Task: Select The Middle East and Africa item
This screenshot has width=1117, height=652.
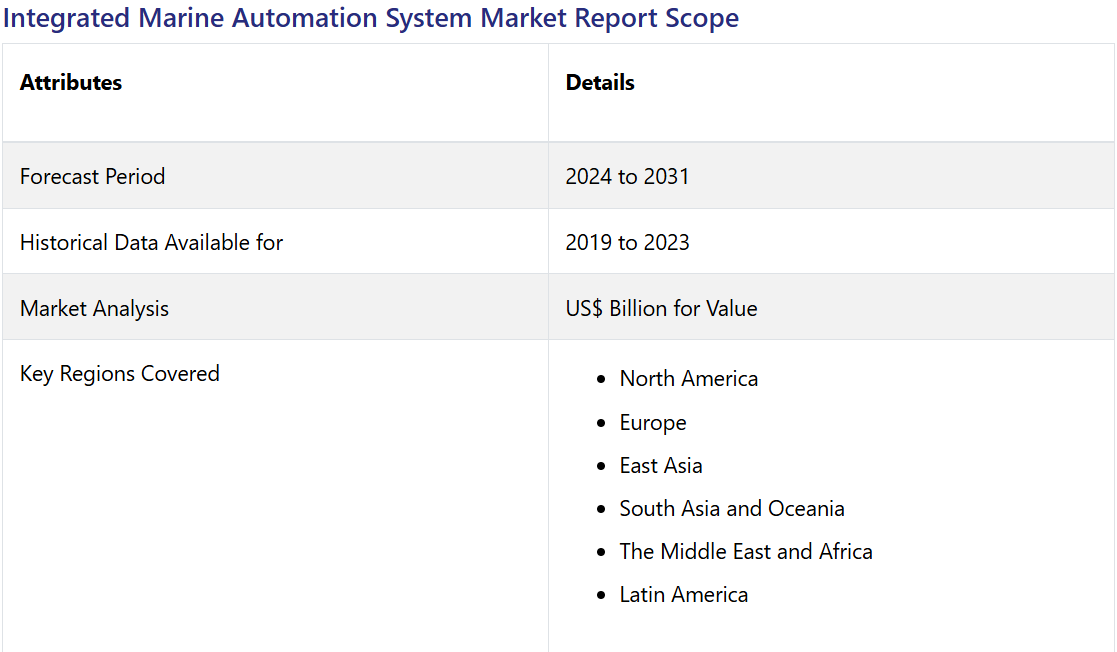Action: (x=745, y=552)
